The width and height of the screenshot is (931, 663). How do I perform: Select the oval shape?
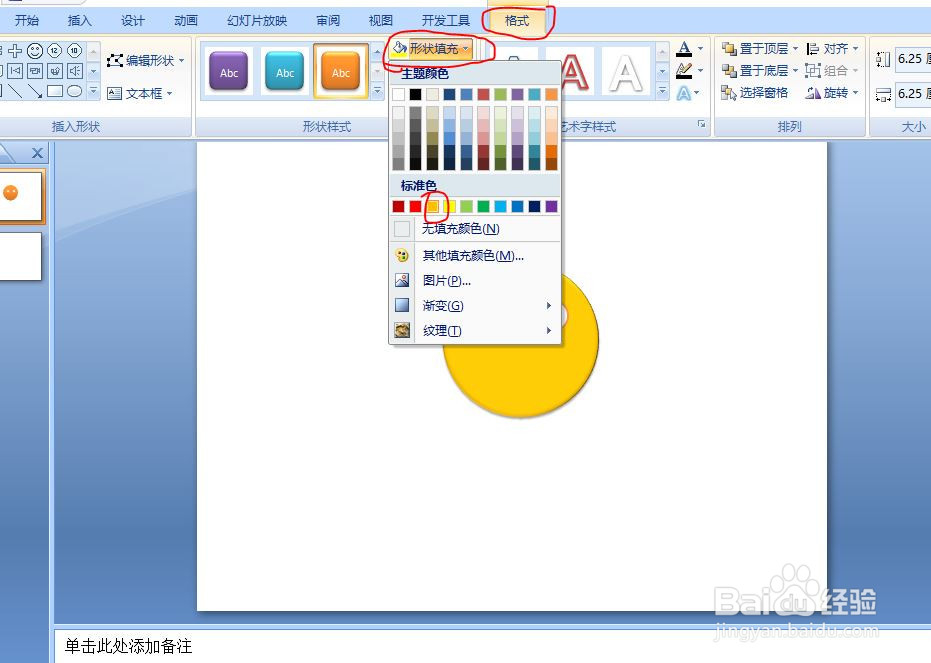74,91
